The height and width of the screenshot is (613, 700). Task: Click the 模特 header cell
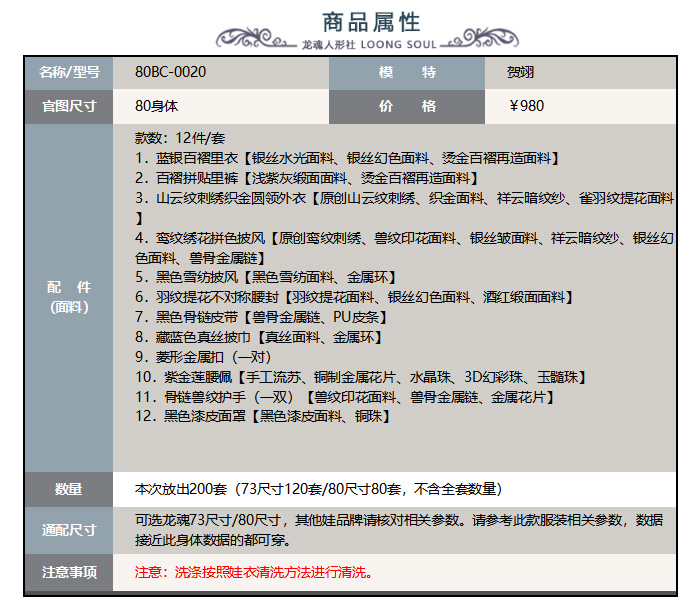[407, 72]
